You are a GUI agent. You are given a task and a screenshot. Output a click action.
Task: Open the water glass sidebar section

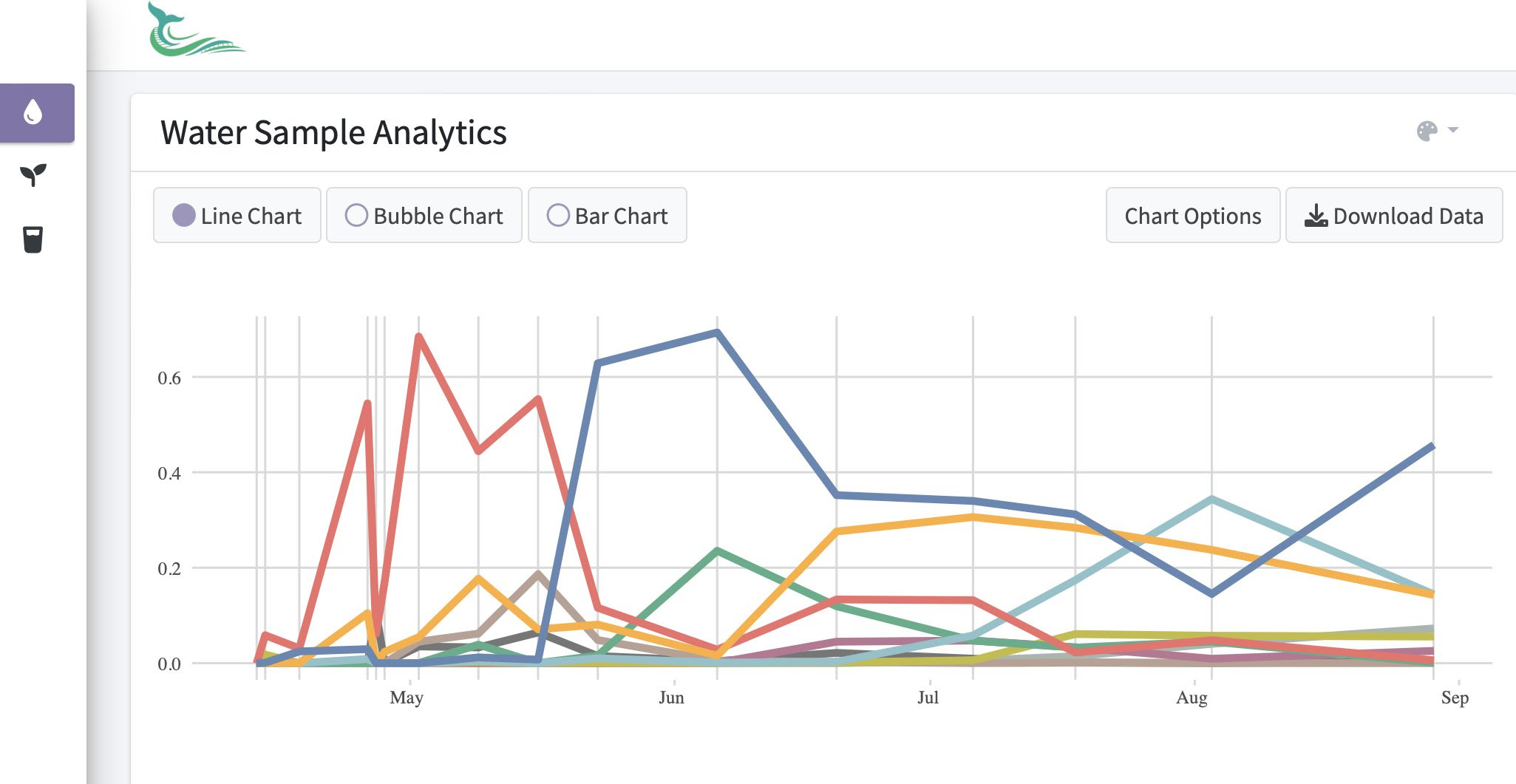pos(33,239)
